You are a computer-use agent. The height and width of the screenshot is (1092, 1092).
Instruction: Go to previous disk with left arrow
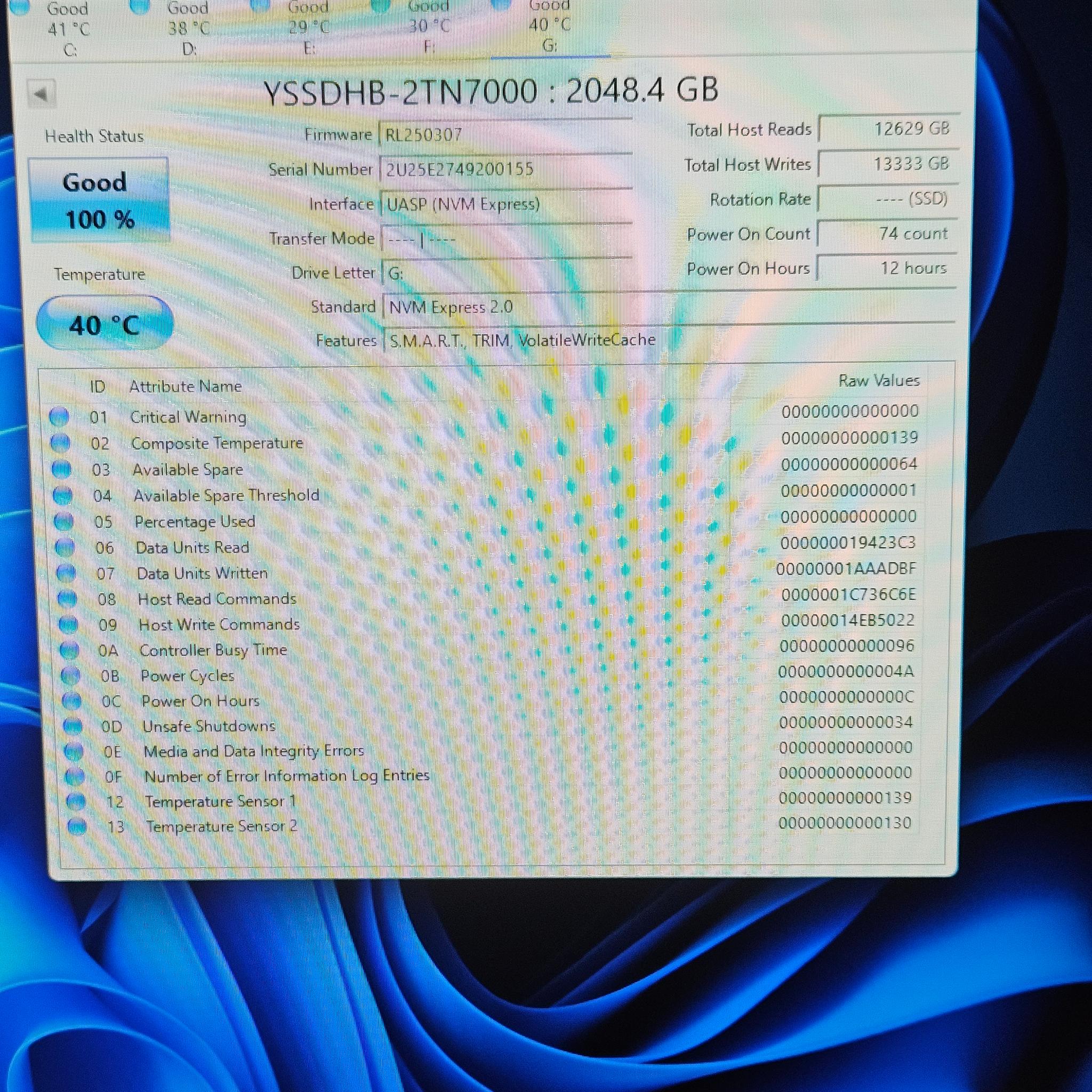(x=42, y=94)
